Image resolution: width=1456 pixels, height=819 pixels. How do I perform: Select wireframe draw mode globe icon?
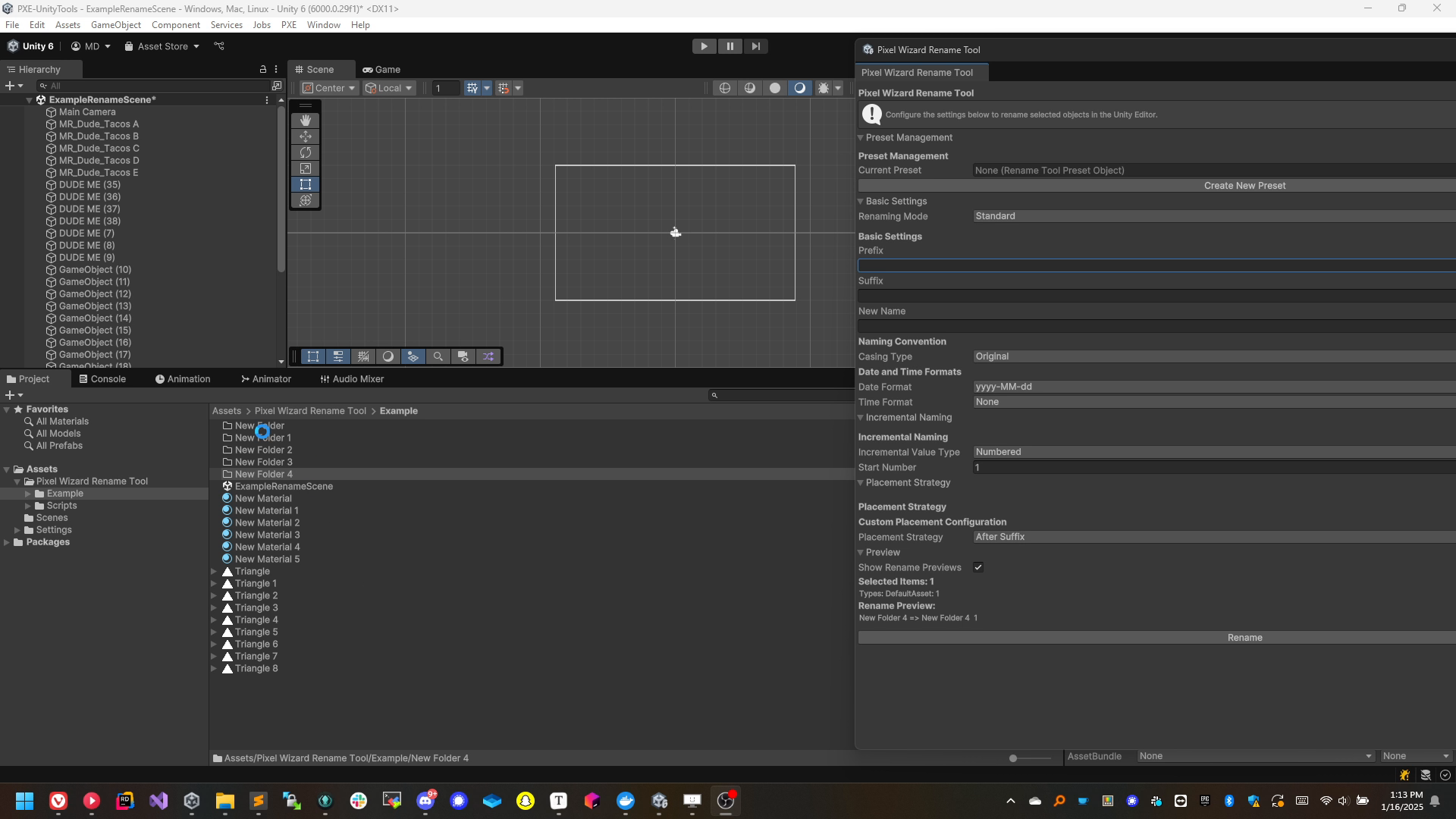(725, 88)
